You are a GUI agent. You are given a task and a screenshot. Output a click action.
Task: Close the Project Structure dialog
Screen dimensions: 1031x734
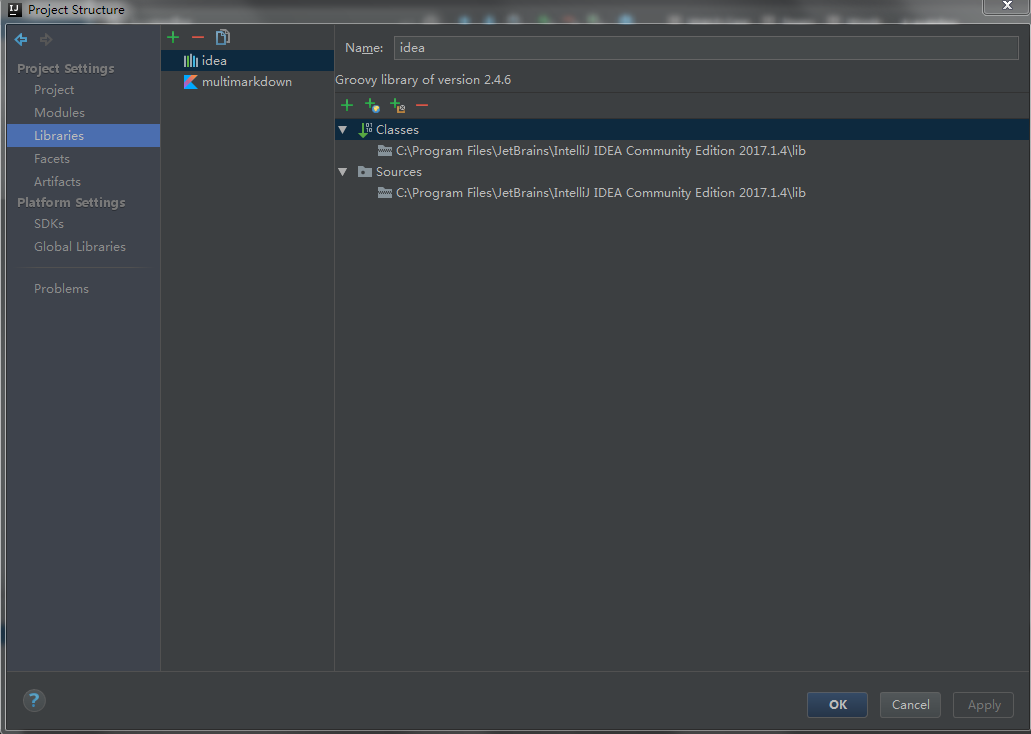pyautogui.click(x=1007, y=6)
